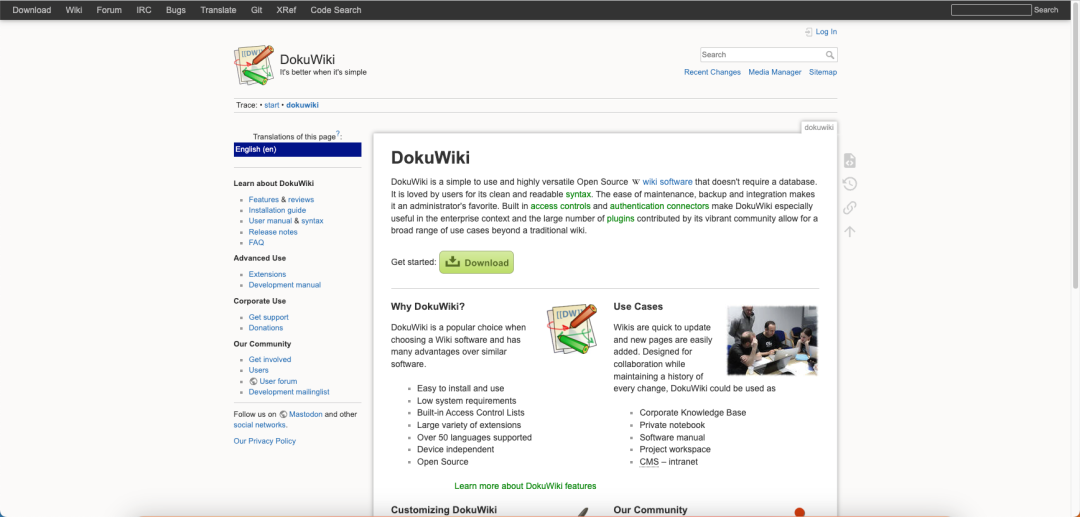Viewport: 1080px width, 517px height.
Task: Open the Users link in Our Community
Action: click(x=258, y=370)
